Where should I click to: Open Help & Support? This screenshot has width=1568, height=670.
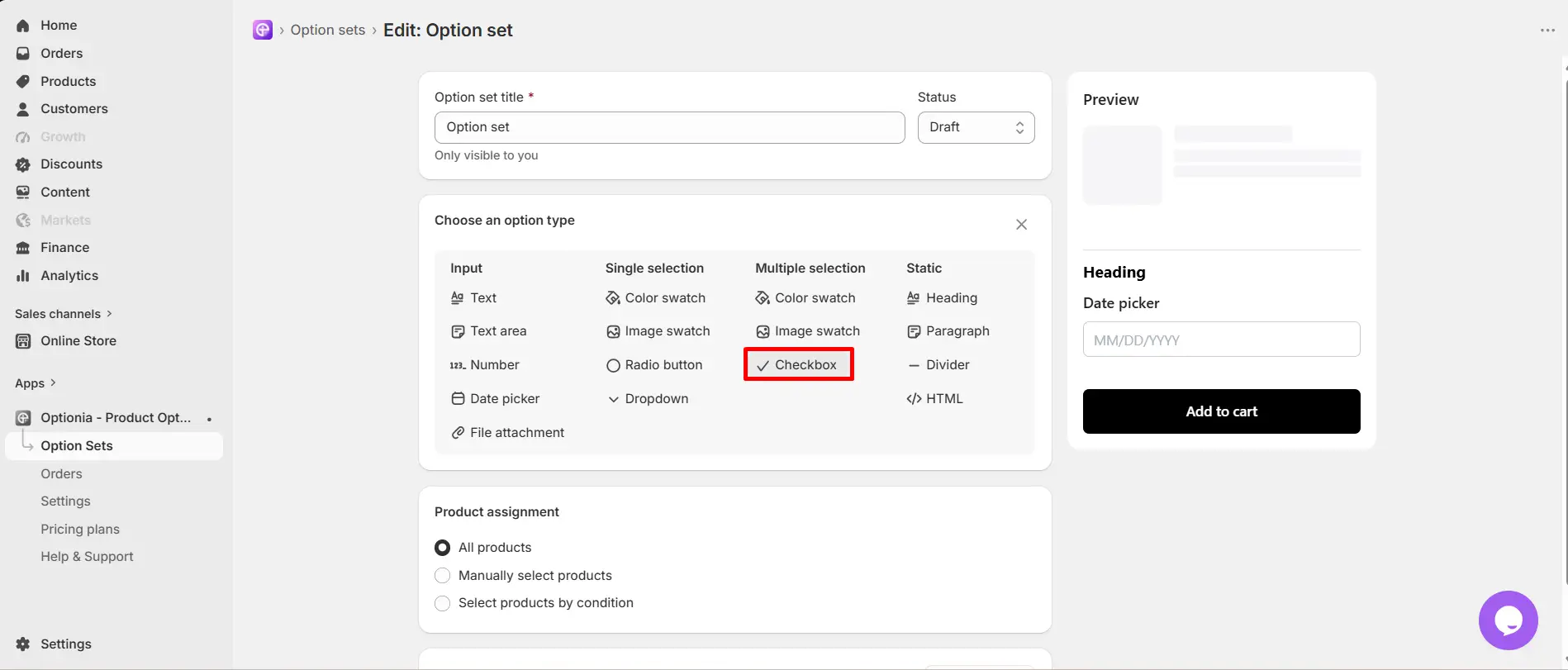tap(87, 557)
